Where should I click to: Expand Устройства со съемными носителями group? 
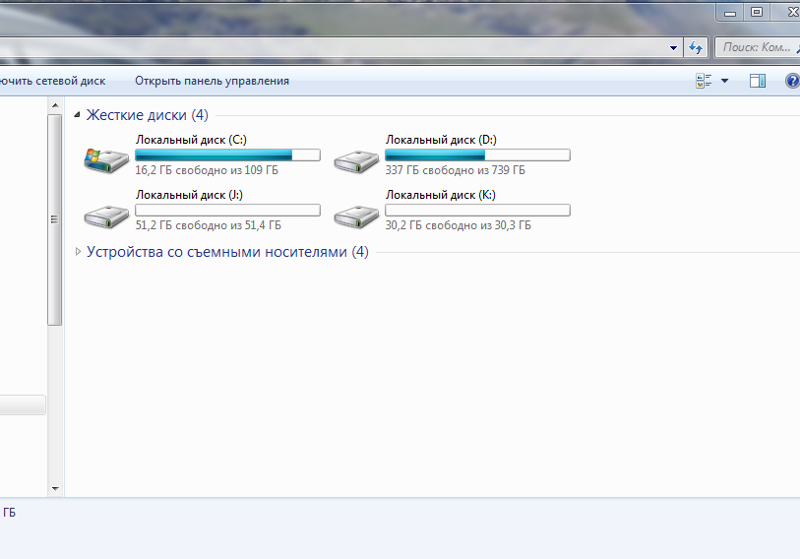(78, 252)
